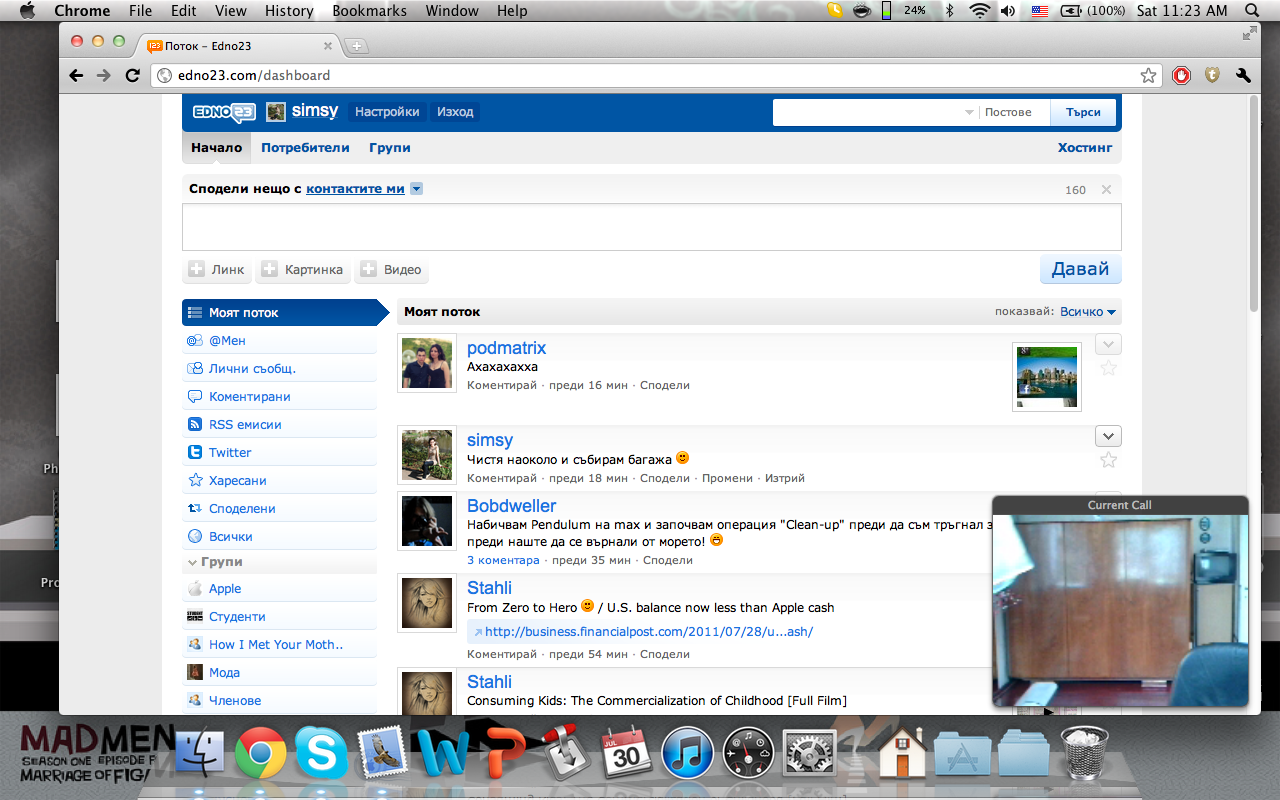1280x800 pixels.
Task: Open the Bookmarks menu in menu bar
Action: pos(370,11)
